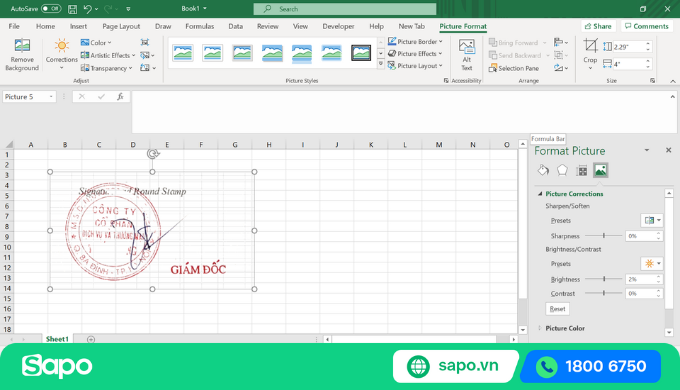This screenshot has width=680, height=390.
Task: Click the picture height field showing 2.29"
Action: pos(628,47)
